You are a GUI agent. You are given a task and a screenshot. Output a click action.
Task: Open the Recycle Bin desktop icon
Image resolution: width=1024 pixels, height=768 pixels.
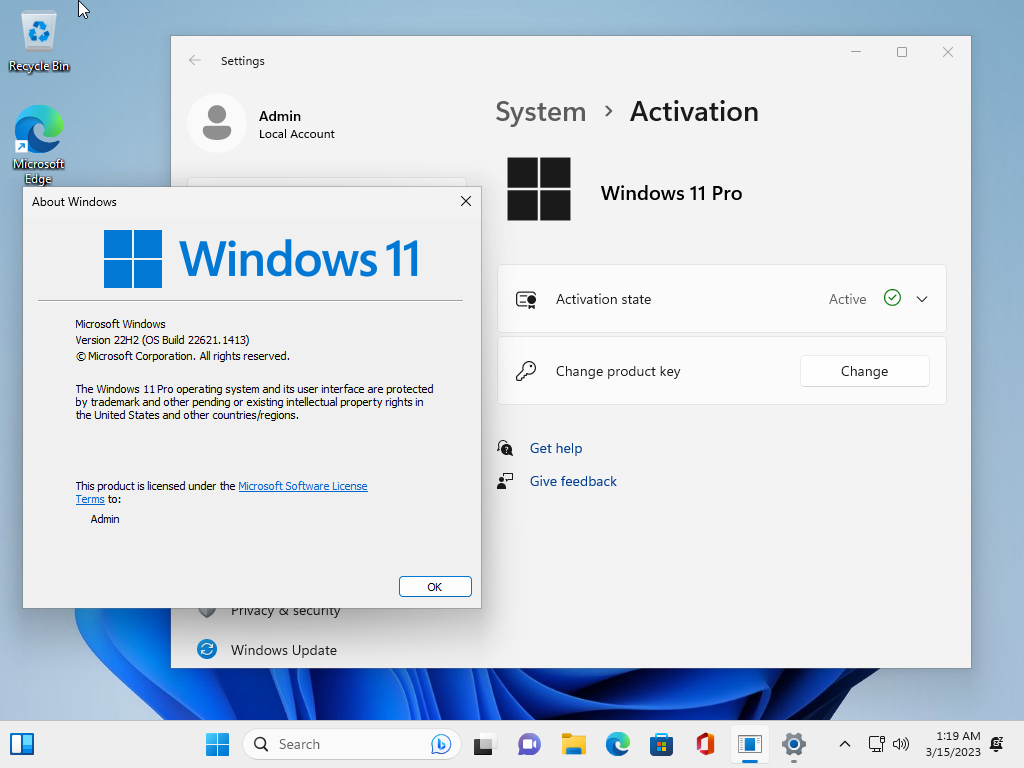tap(39, 42)
